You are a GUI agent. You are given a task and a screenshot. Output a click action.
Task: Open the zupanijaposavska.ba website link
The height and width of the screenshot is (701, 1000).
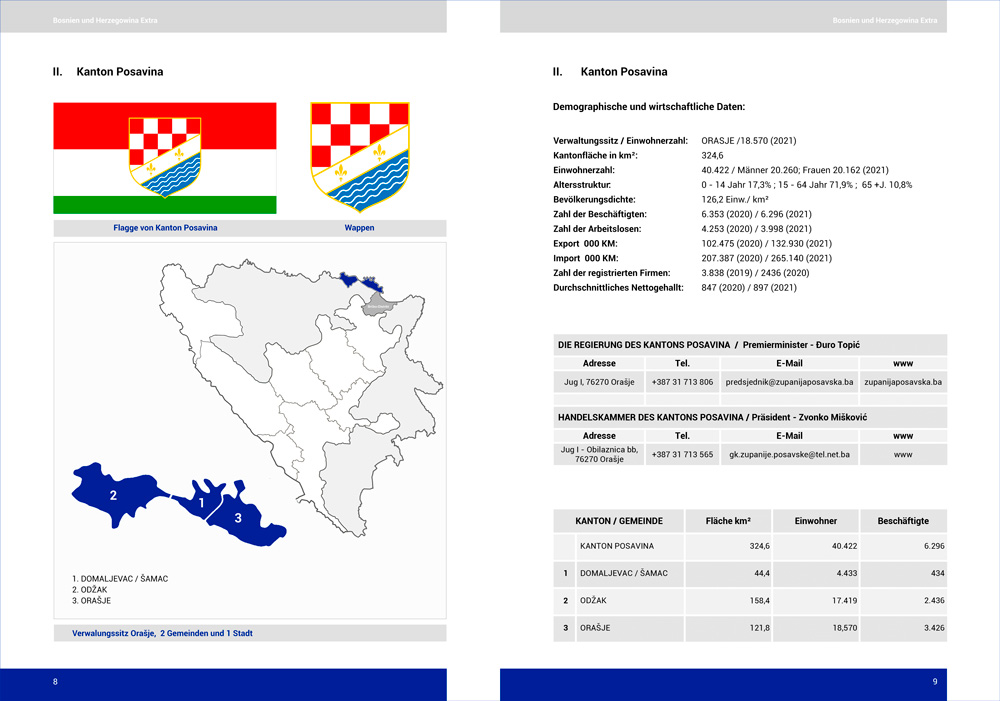[x=903, y=382]
